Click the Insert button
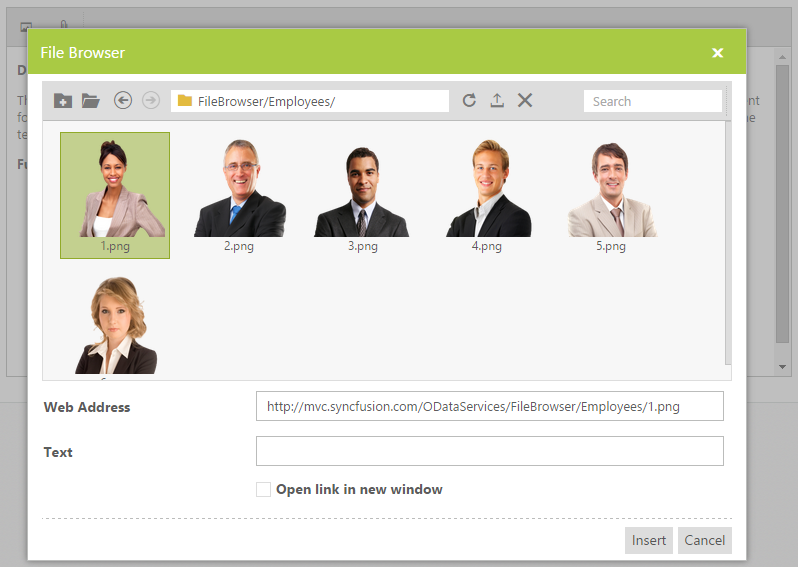 pos(648,540)
